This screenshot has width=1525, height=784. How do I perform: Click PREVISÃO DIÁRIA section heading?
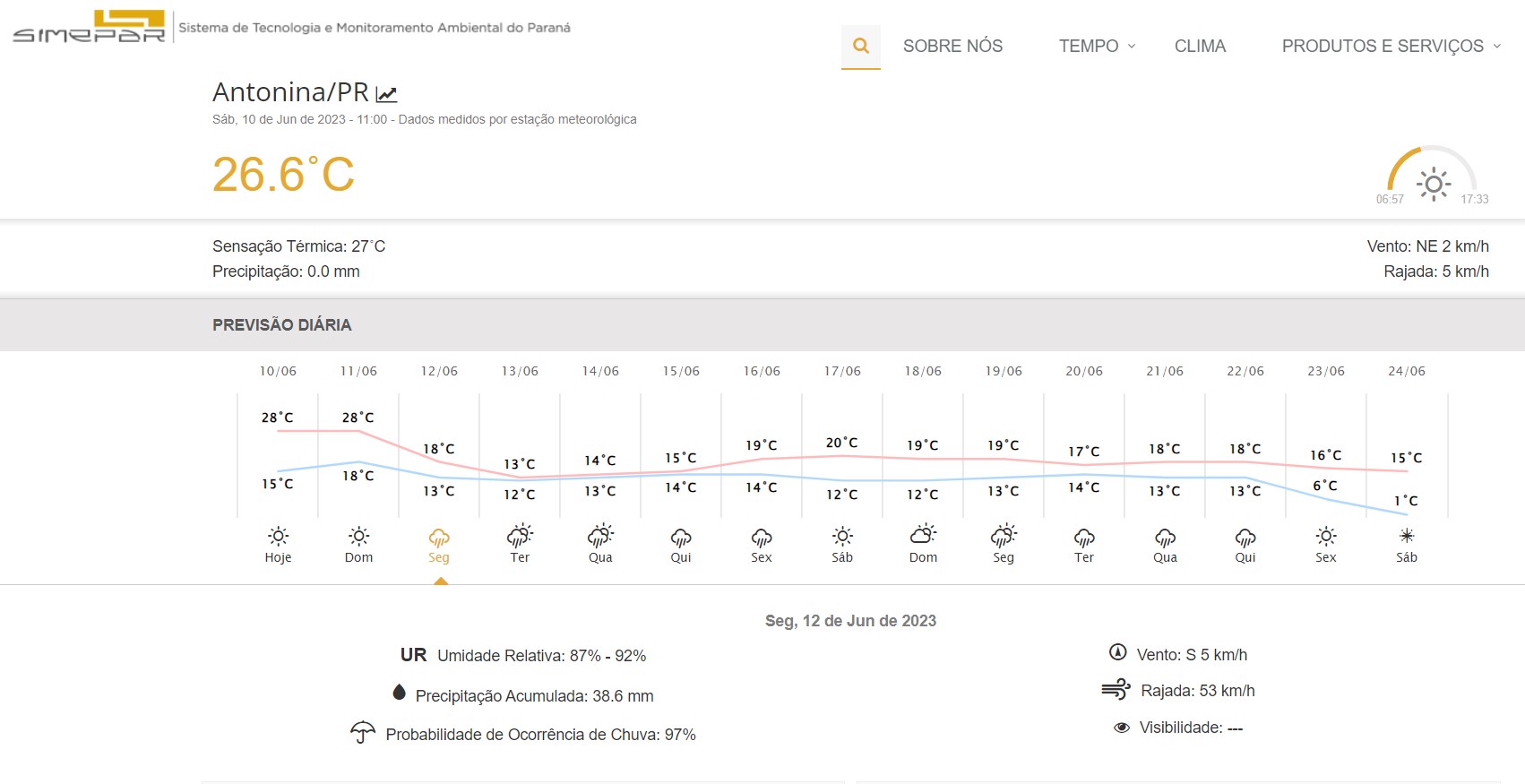281,325
